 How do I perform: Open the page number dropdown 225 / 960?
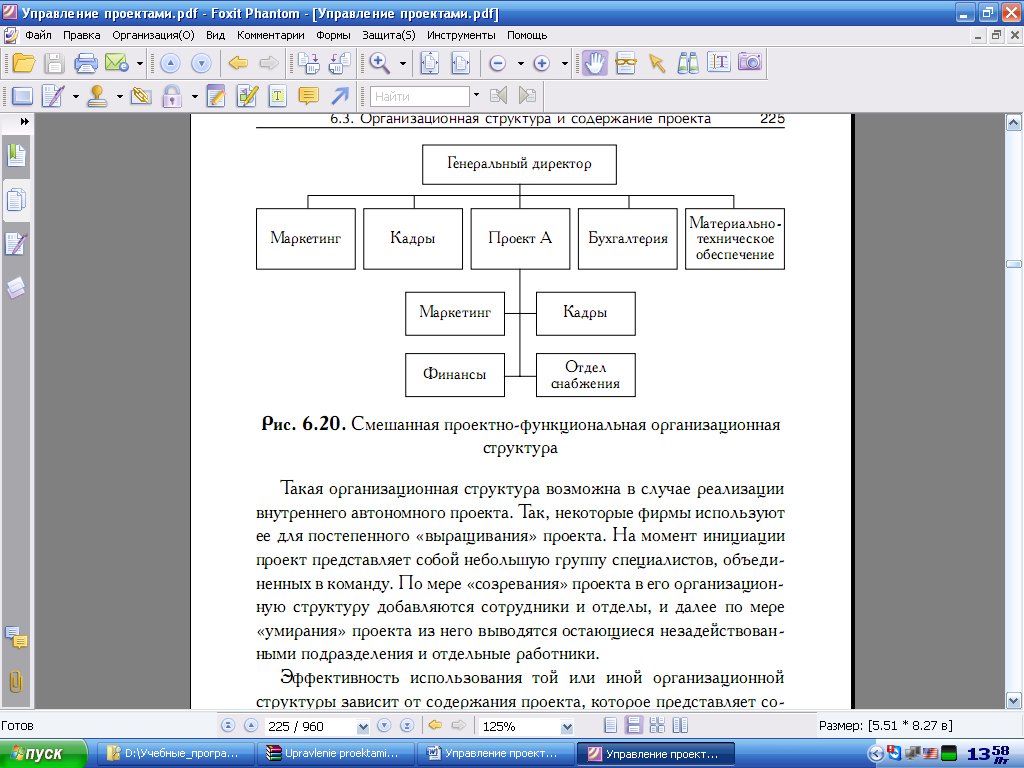[363, 726]
